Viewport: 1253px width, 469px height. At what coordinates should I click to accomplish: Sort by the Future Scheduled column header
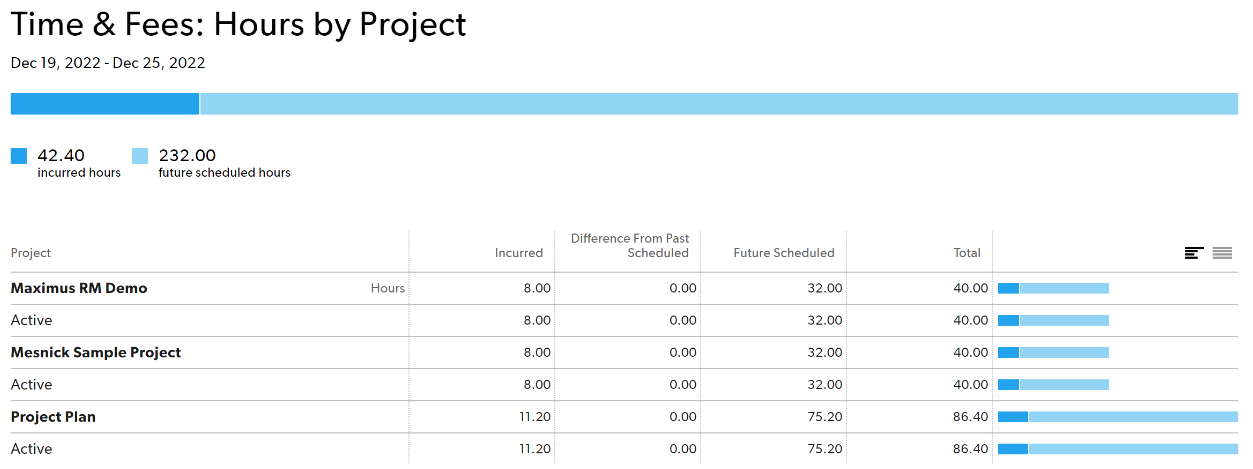(784, 253)
